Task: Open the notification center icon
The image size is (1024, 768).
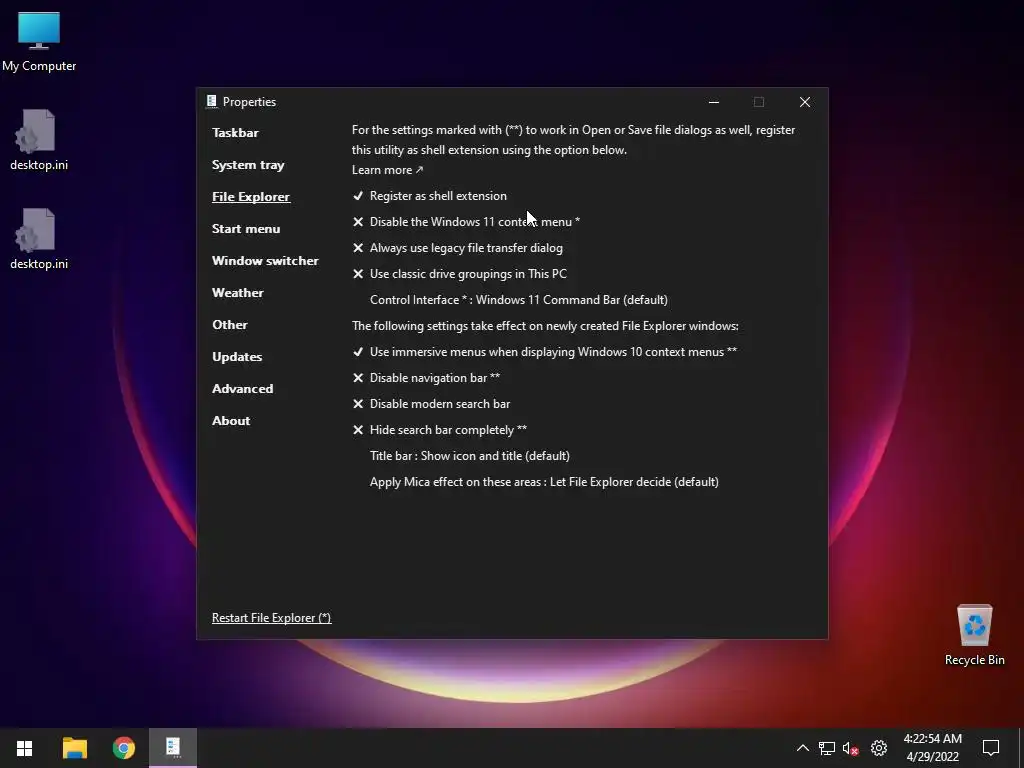Action: tap(991, 748)
